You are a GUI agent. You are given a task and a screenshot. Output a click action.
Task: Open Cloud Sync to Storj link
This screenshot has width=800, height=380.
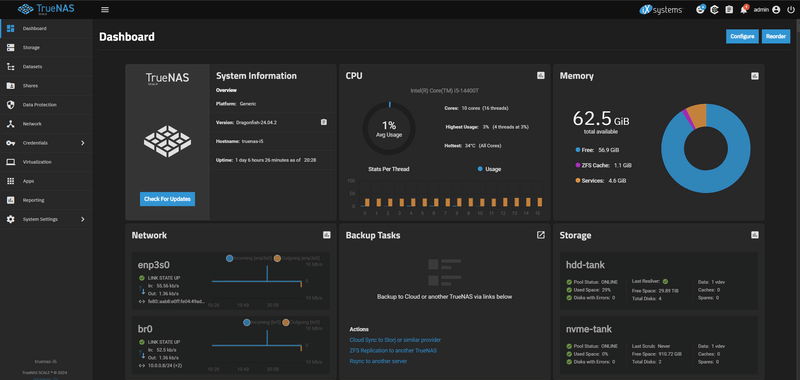[x=395, y=340]
